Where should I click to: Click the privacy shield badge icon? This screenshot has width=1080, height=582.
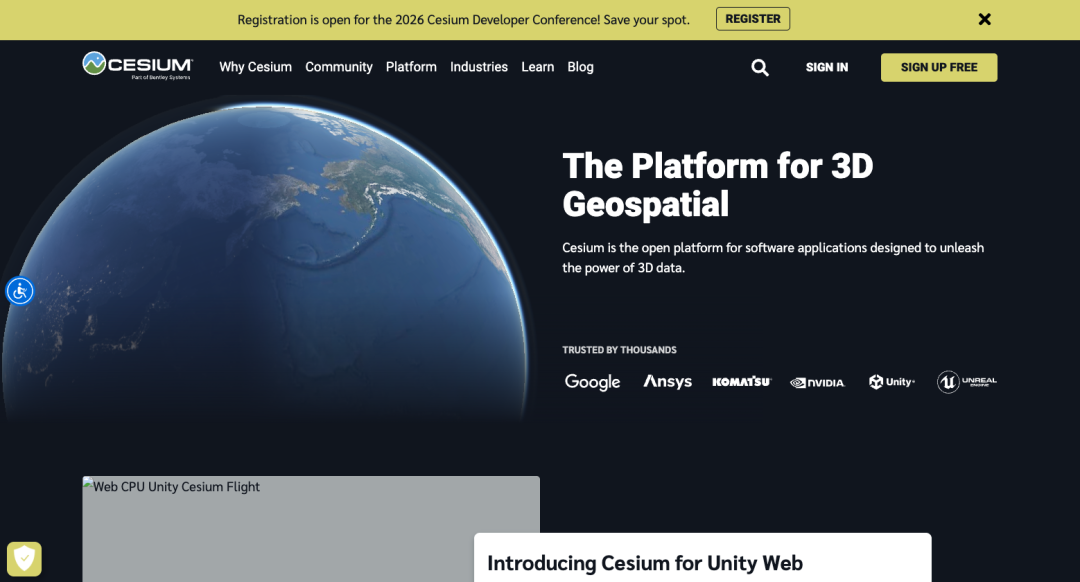point(24,559)
